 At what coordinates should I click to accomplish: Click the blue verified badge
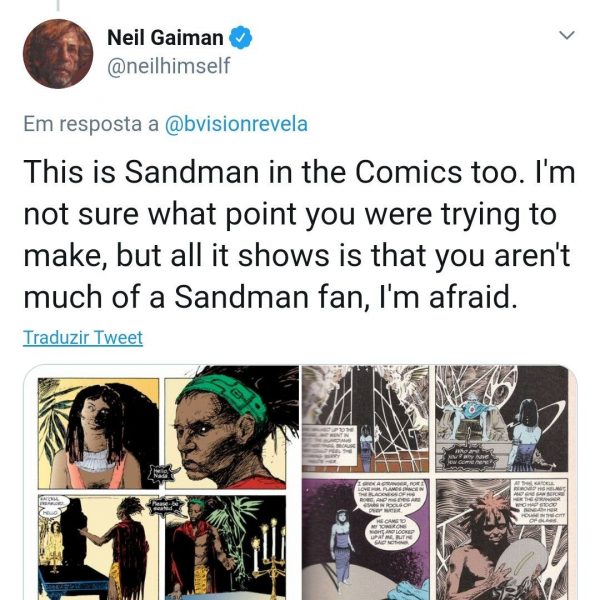click(240, 38)
